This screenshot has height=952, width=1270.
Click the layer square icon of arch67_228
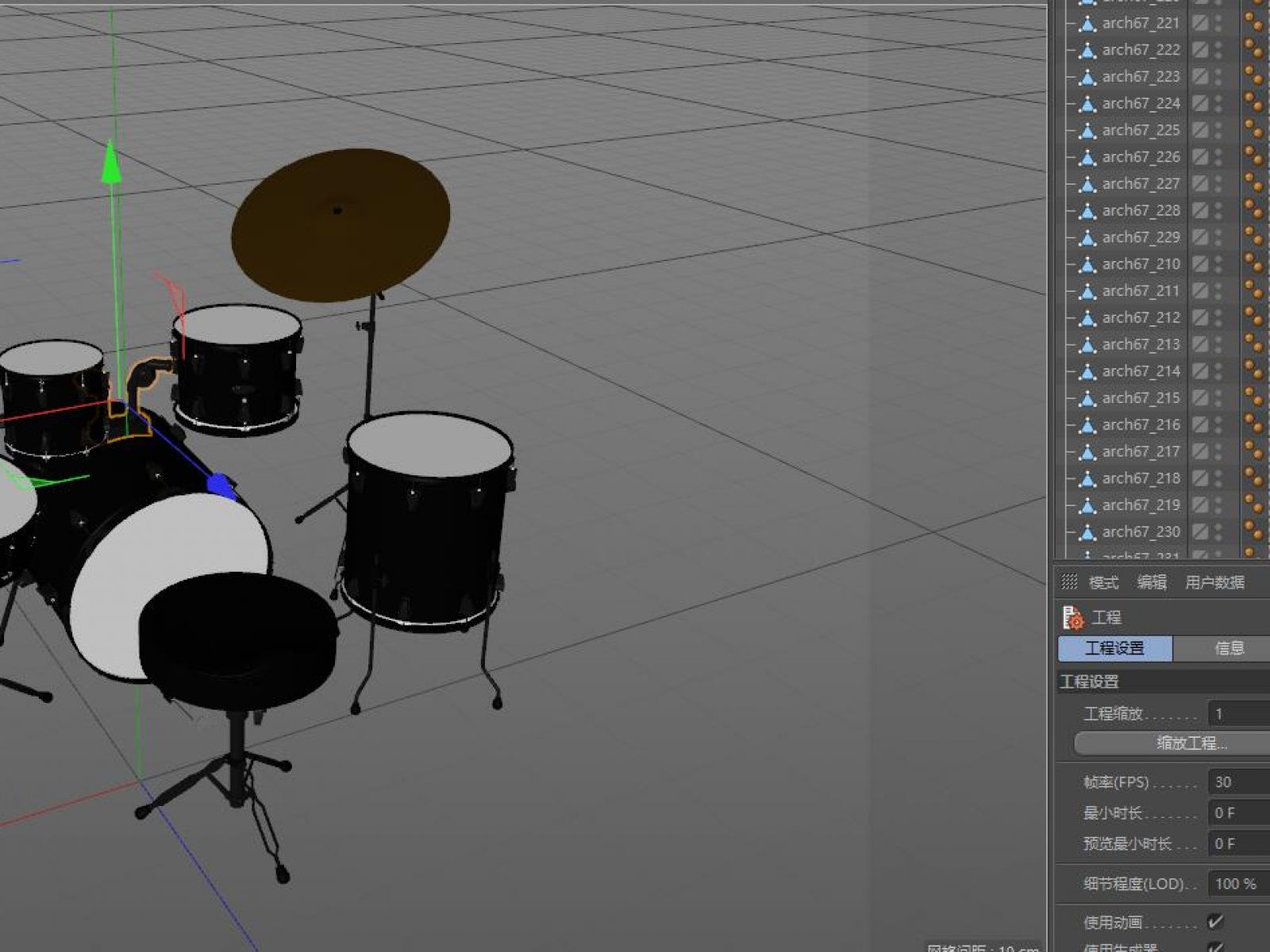[1200, 210]
